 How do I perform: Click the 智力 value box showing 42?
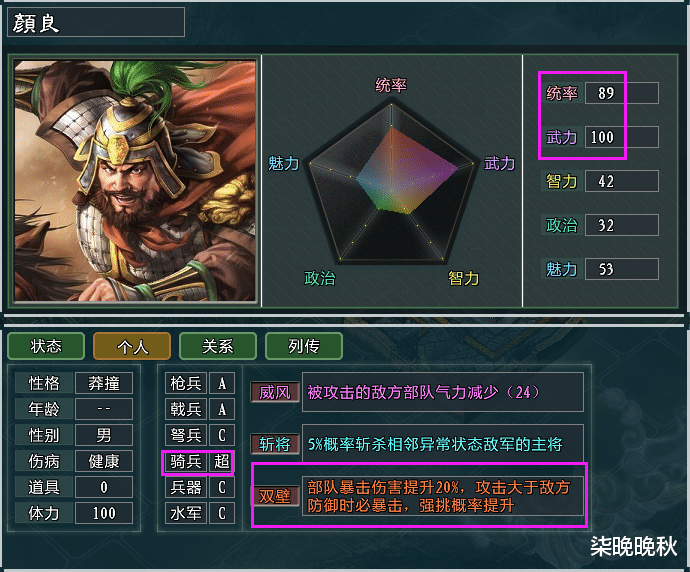pyautogui.click(x=622, y=181)
